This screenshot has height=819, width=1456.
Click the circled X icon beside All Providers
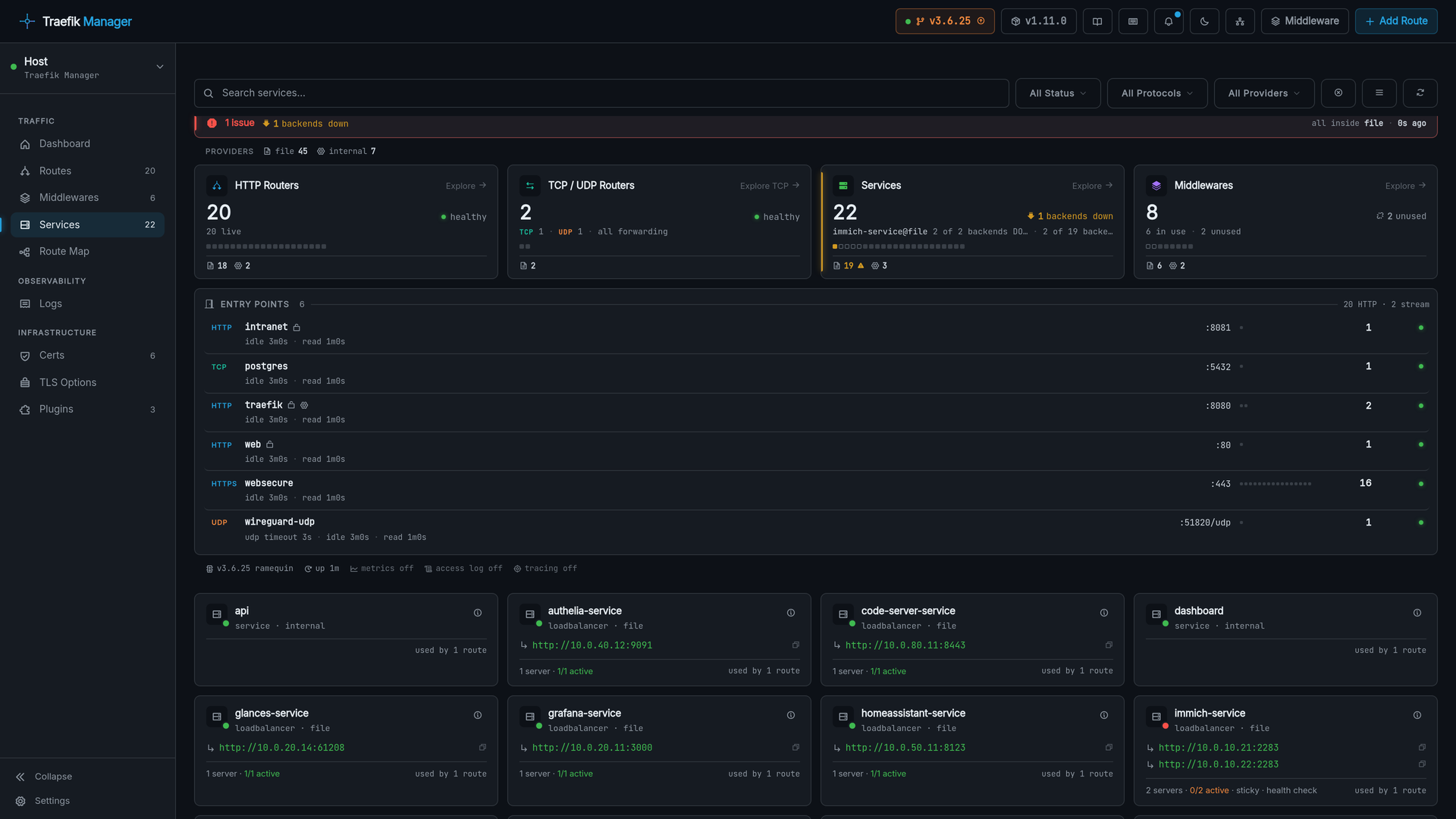(1338, 93)
